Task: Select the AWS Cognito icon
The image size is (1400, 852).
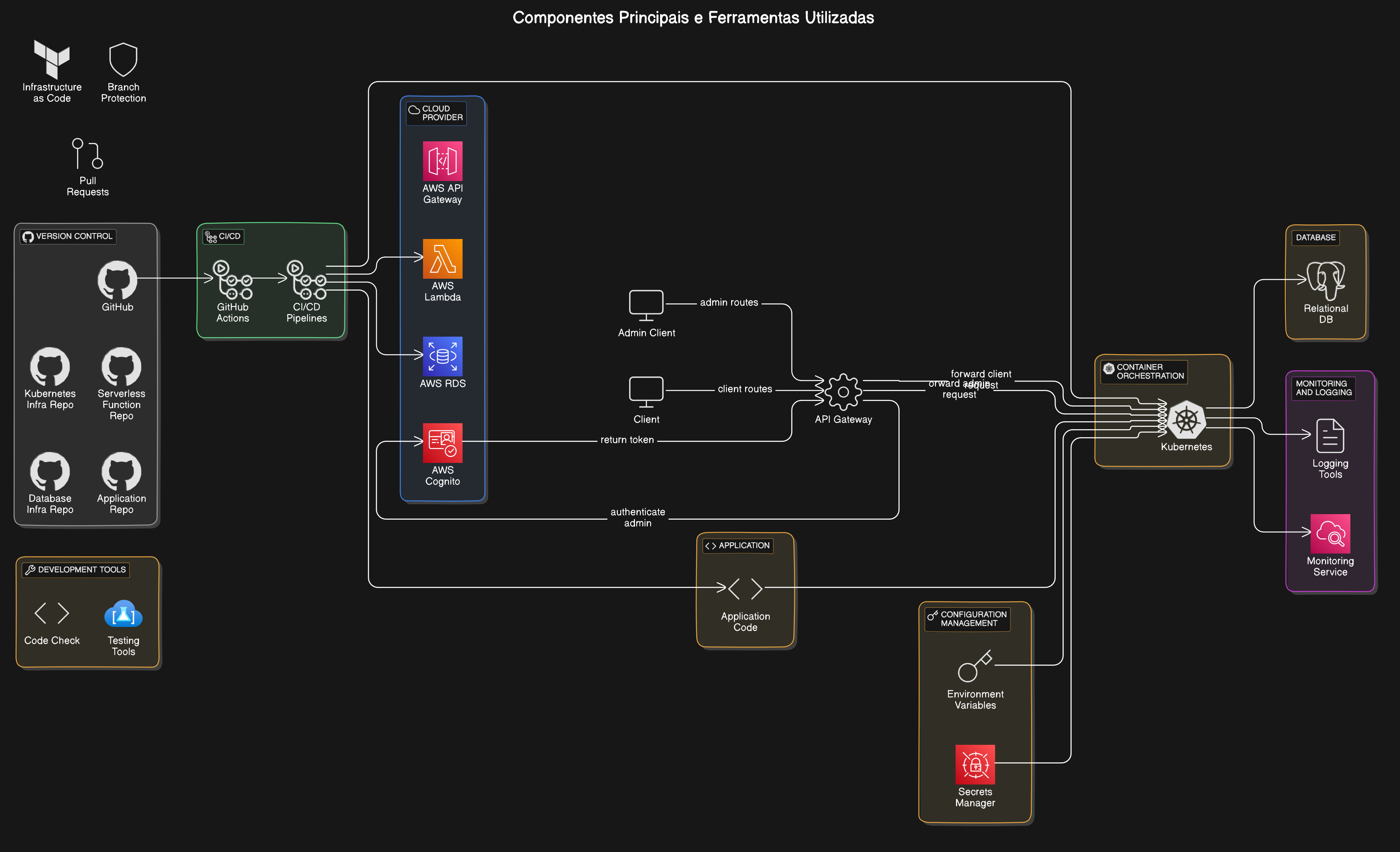Action: point(442,443)
